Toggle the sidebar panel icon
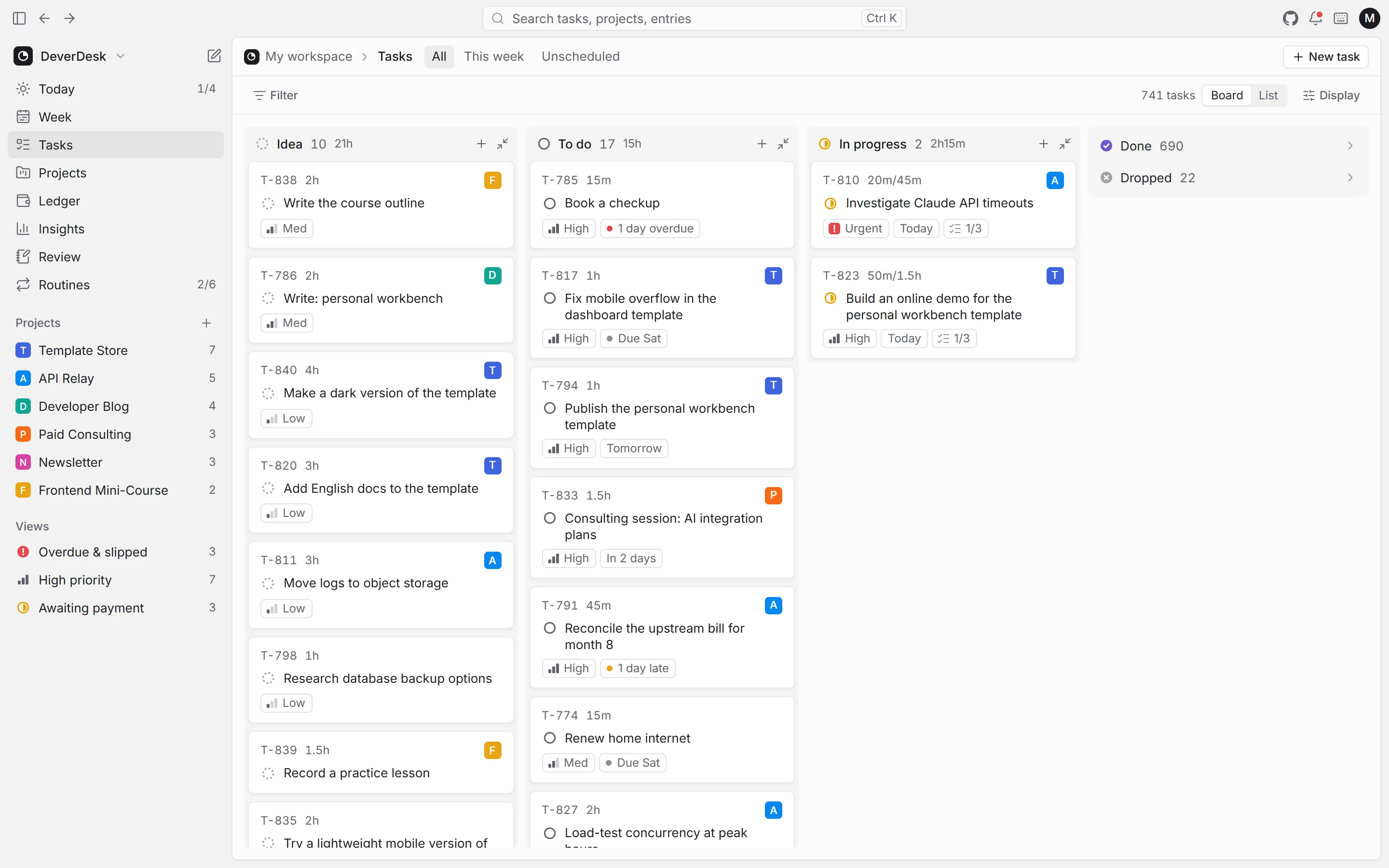The width and height of the screenshot is (1389, 868). (x=19, y=18)
